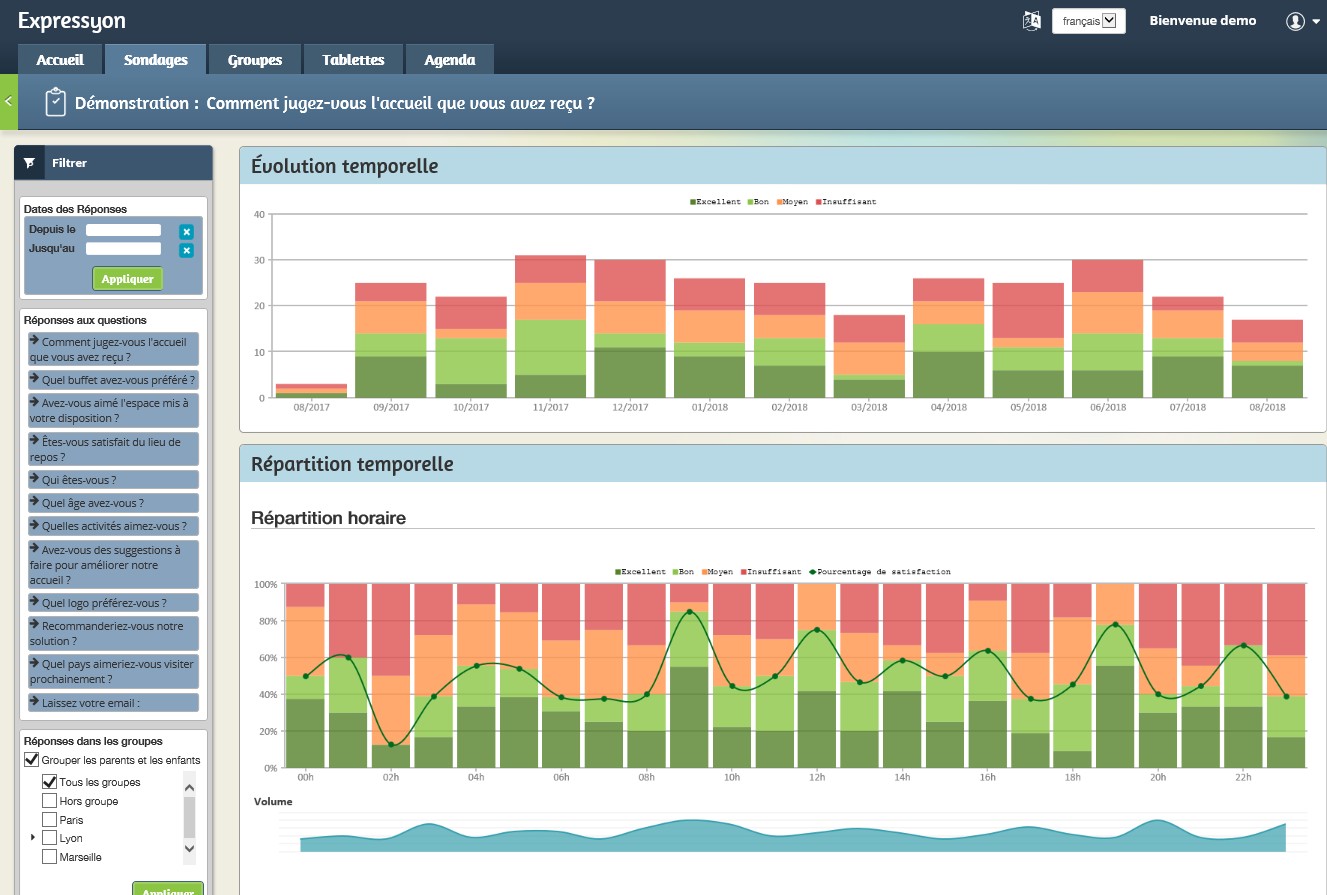Uncheck 'Tous les groupes' checkbox

[49, 782]
